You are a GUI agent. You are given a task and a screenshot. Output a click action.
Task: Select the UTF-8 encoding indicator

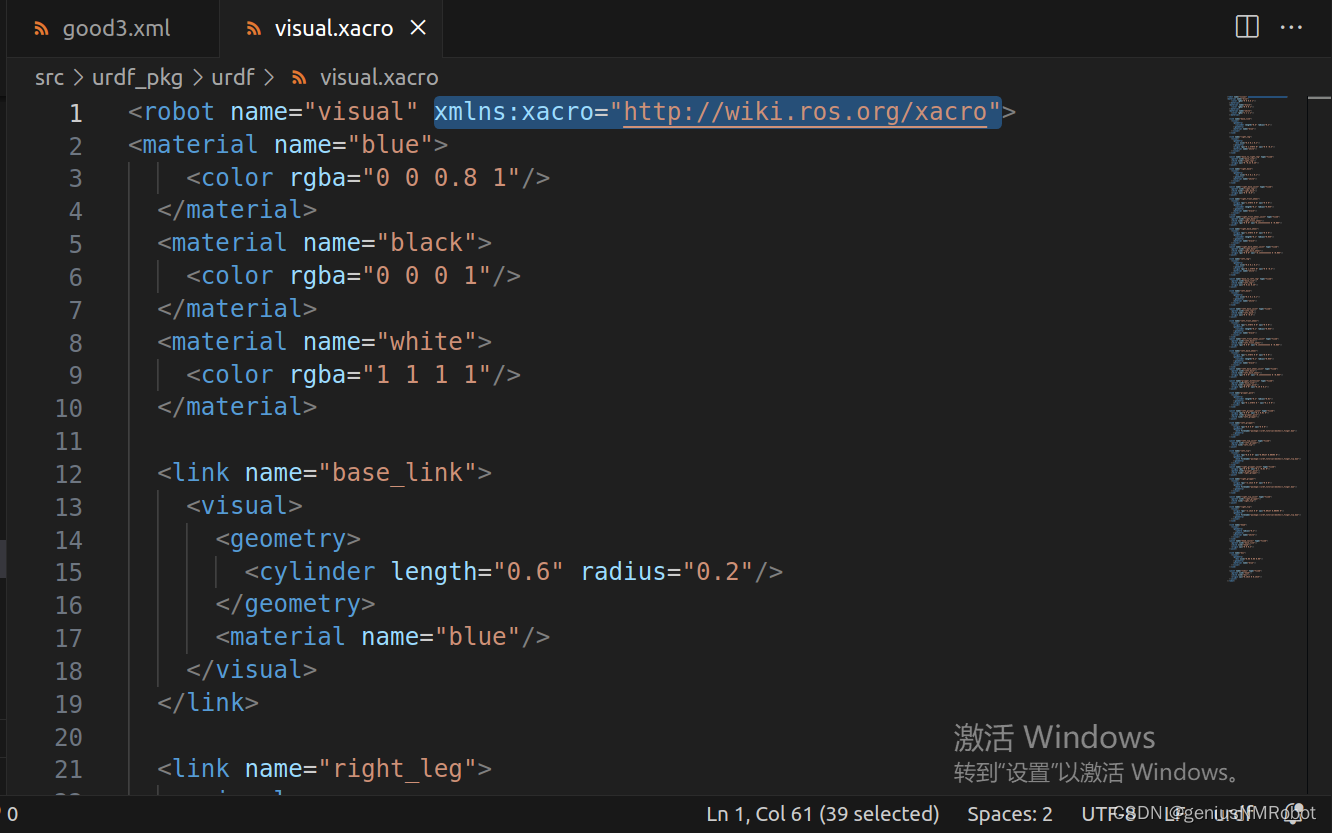pos(1108,814)
